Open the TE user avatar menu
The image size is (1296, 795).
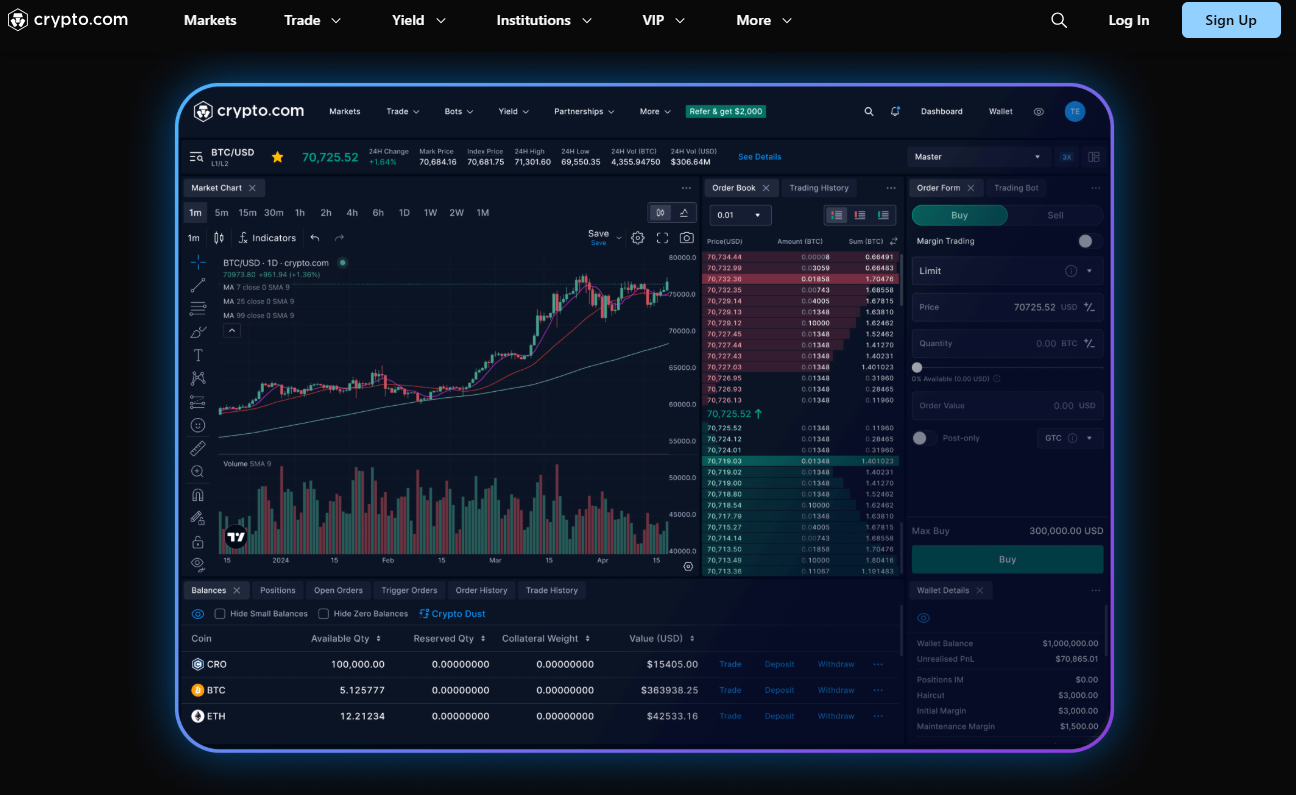[x=1075, y=111]
